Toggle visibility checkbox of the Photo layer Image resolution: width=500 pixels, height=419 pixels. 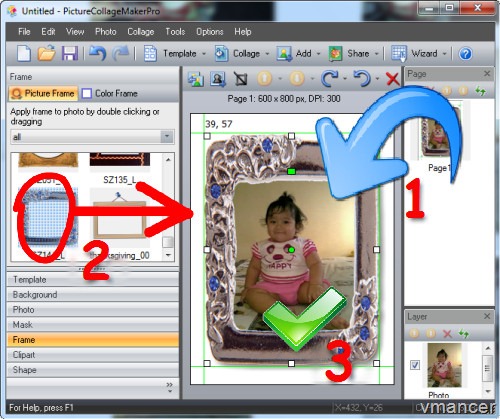pos(415,365)
